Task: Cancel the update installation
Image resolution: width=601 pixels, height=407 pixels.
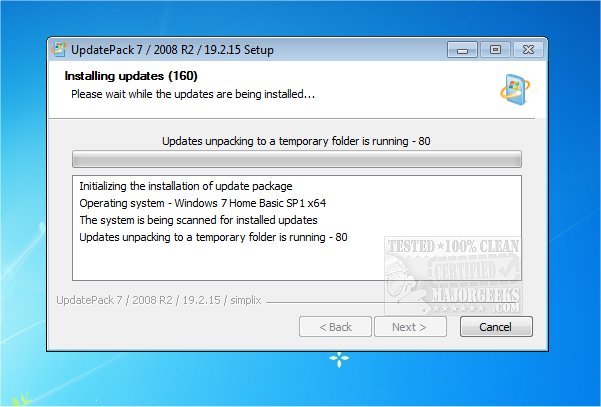Action: [496, 327]
